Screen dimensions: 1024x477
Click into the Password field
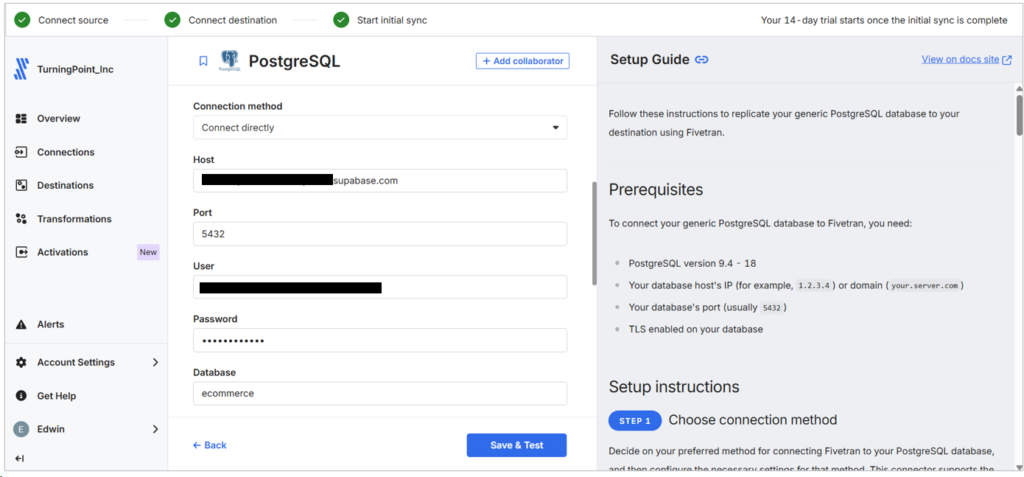point(380,340)
